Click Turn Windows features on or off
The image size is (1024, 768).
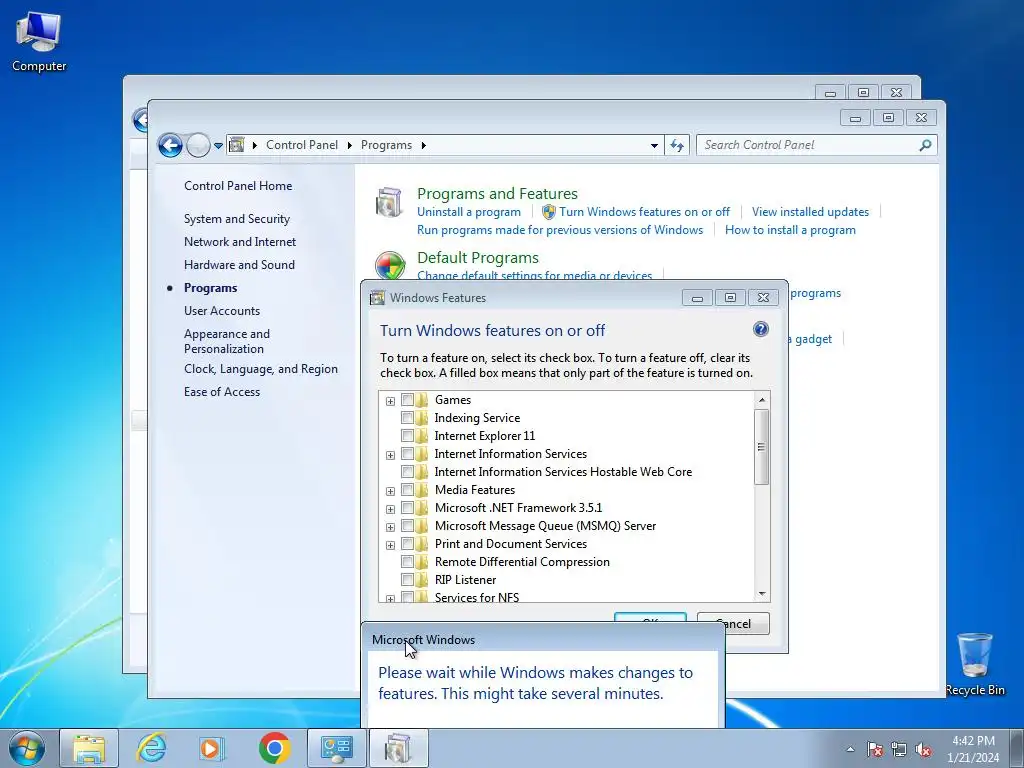pyautogui.click(x=644, y=212)
